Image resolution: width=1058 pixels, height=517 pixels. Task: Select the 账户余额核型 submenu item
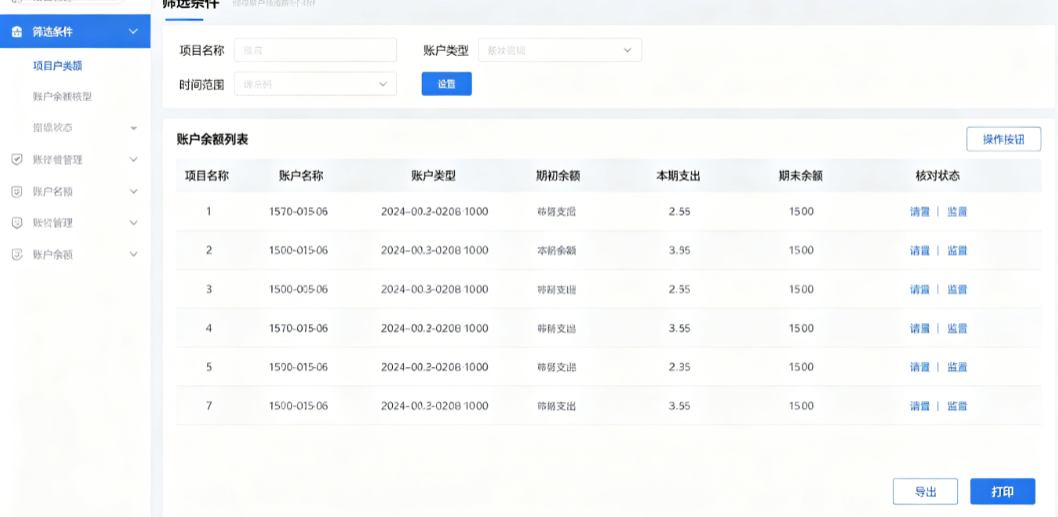pos(62,97)
